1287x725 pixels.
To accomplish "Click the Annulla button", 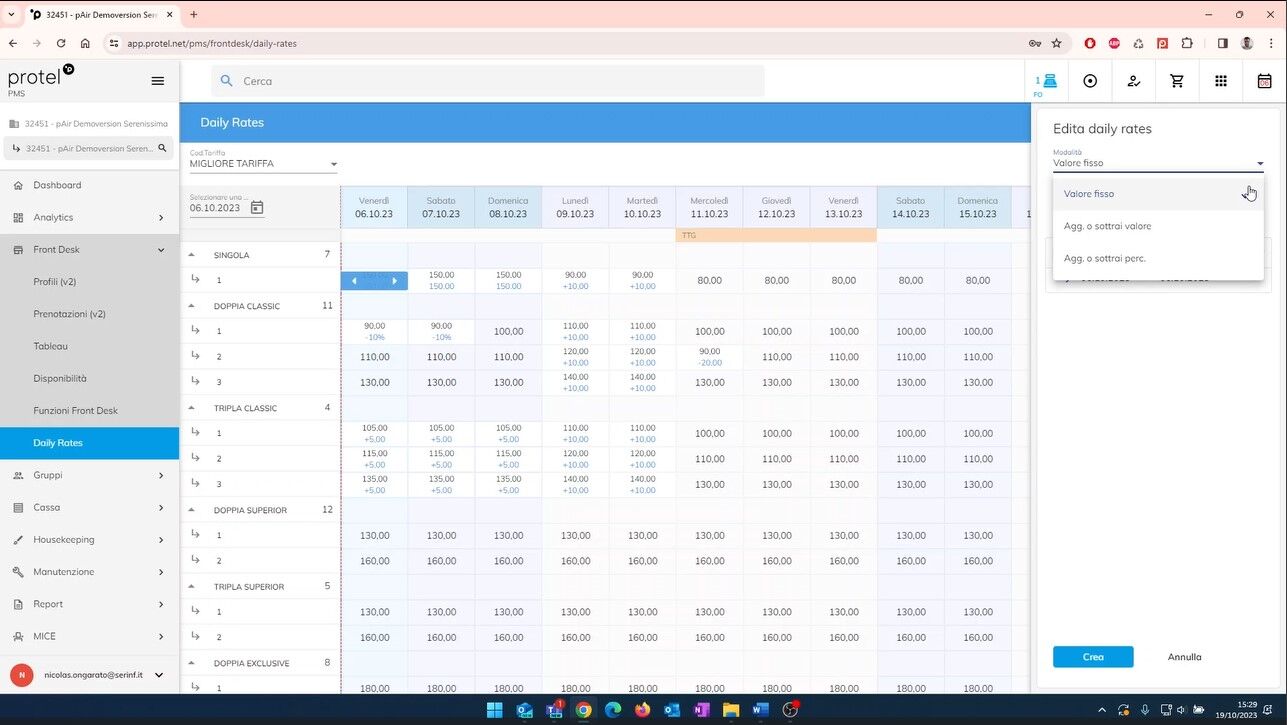I will click(x=1184, y=657).
